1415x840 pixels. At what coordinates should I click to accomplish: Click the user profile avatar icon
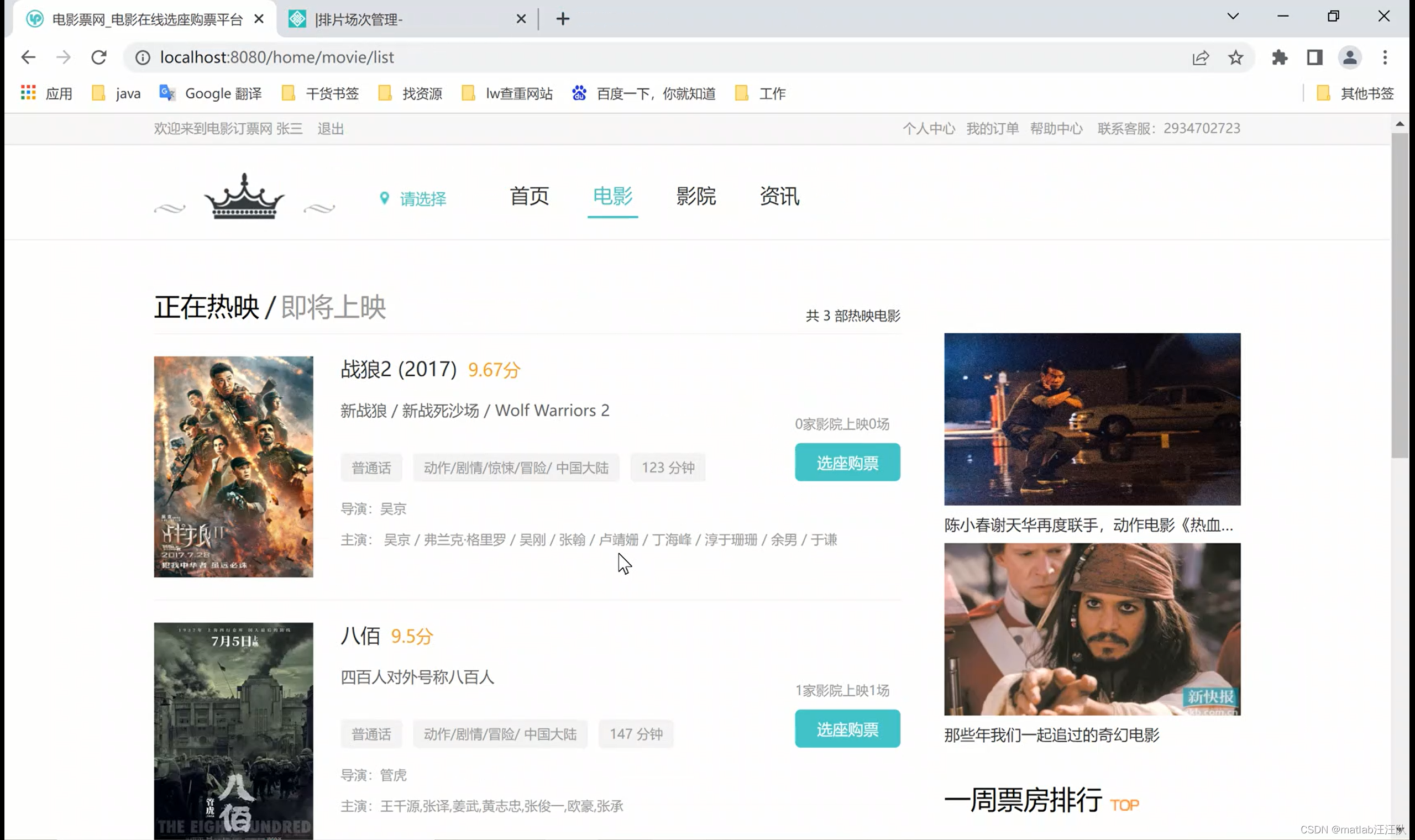1349,57
